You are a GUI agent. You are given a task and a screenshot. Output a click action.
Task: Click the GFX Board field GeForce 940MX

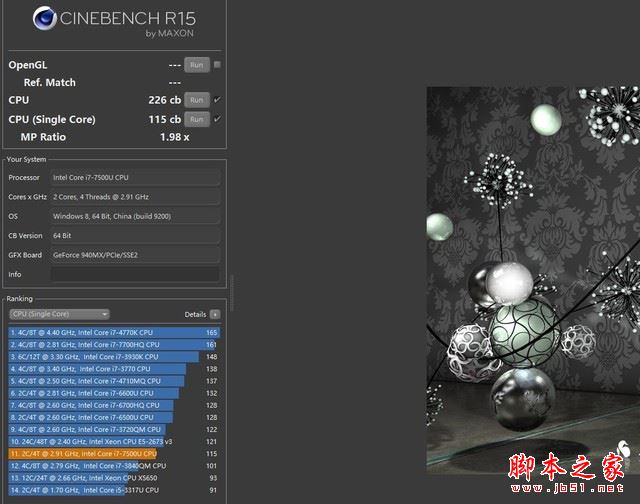tap(135, 255)
